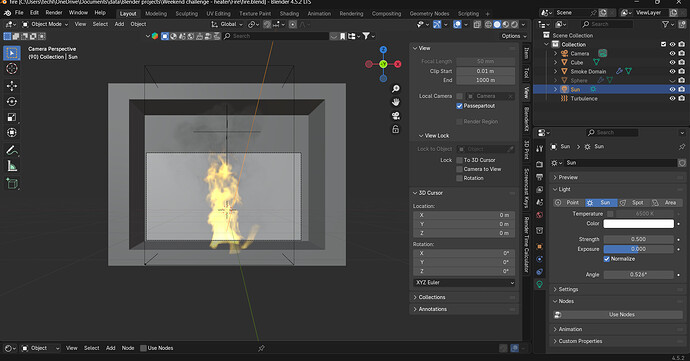Uncheck Normalize for the sun light
690x361 pixels.
607,259
